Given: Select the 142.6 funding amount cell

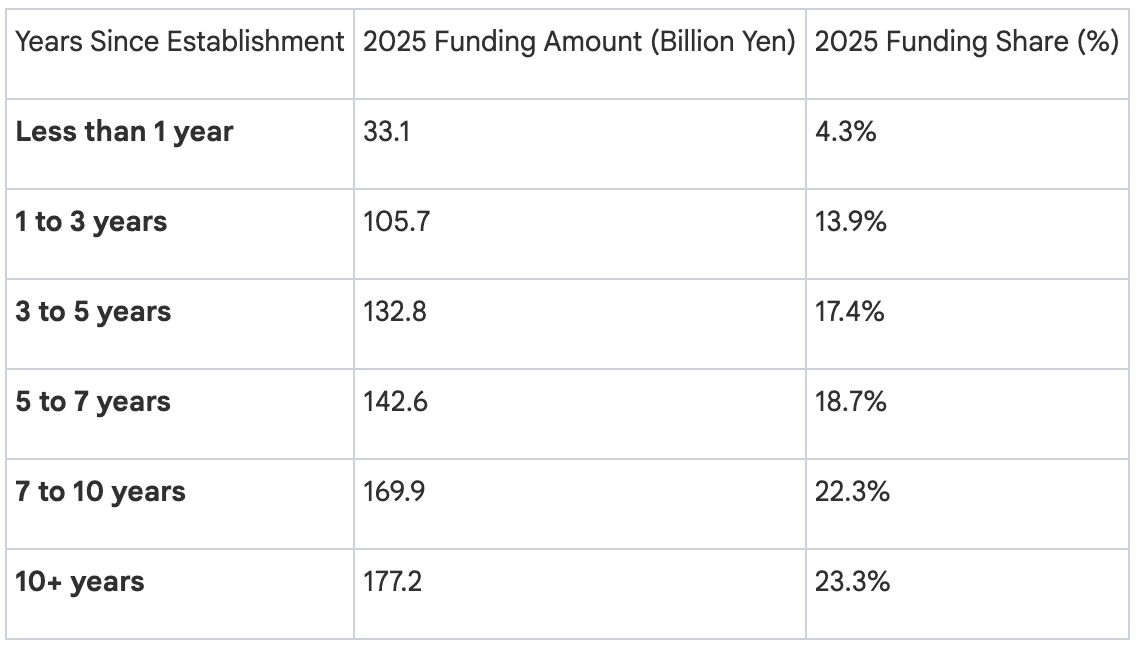Looking at the screenshot, I should click(395, 402).
